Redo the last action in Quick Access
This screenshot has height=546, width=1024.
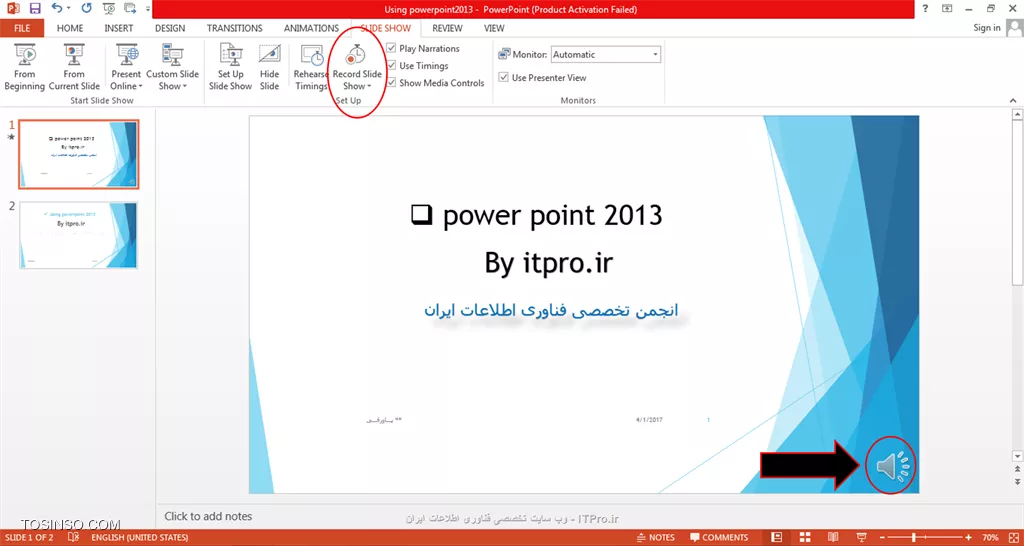tap(87, 9)
